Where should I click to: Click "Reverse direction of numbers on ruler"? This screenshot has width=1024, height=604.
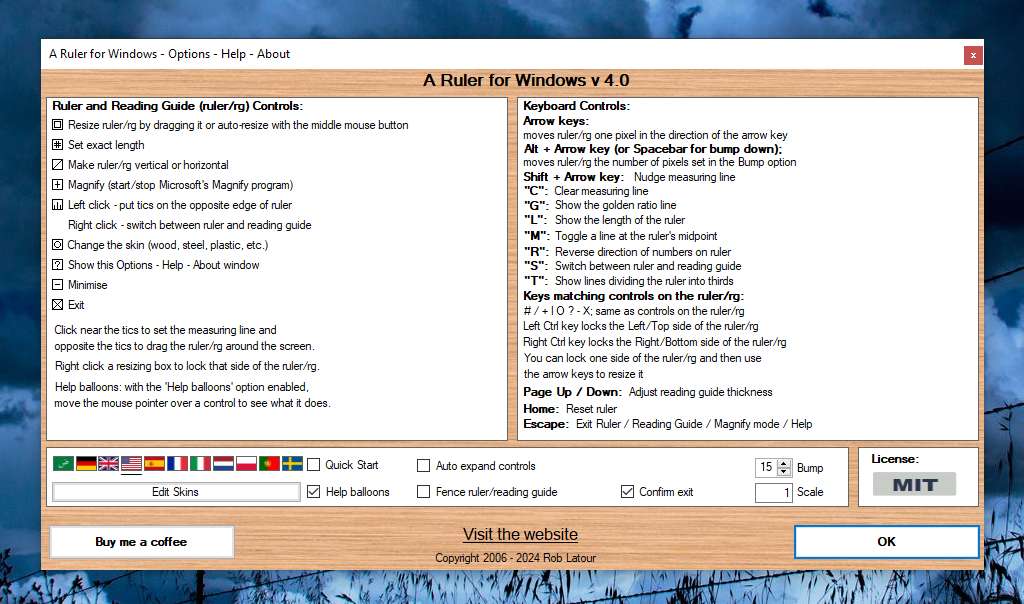pyautogui.click(x=643, y=252)
